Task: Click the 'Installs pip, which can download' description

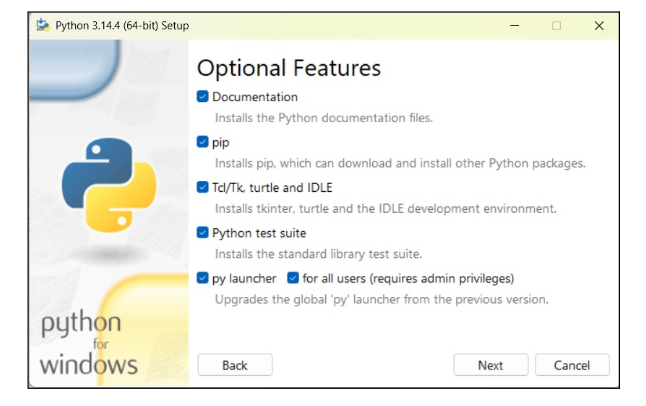Action: pyautogui.click(x=400, y=163)
